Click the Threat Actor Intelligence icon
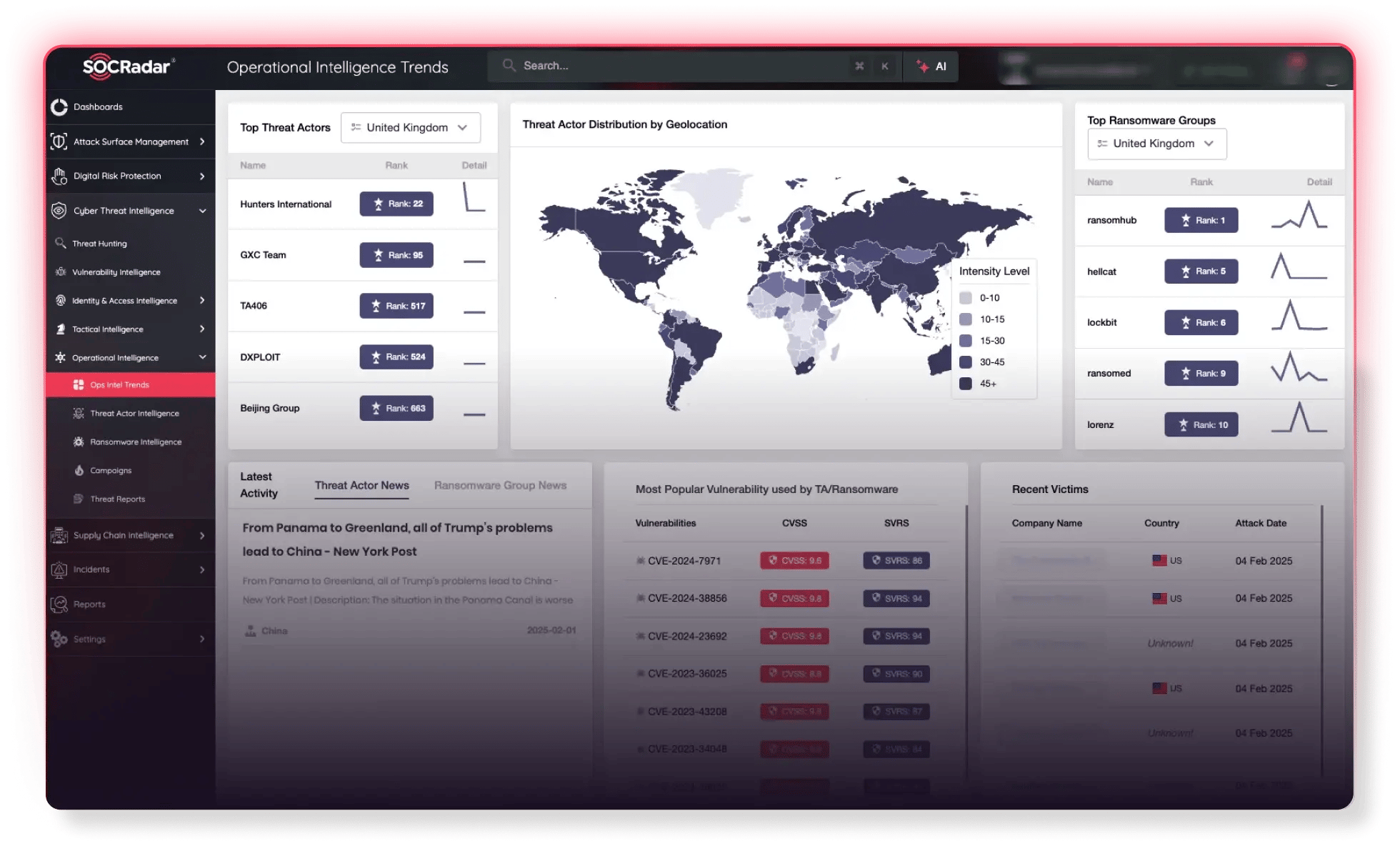The height and width of the screenshot is (861, 1400). 79,414
